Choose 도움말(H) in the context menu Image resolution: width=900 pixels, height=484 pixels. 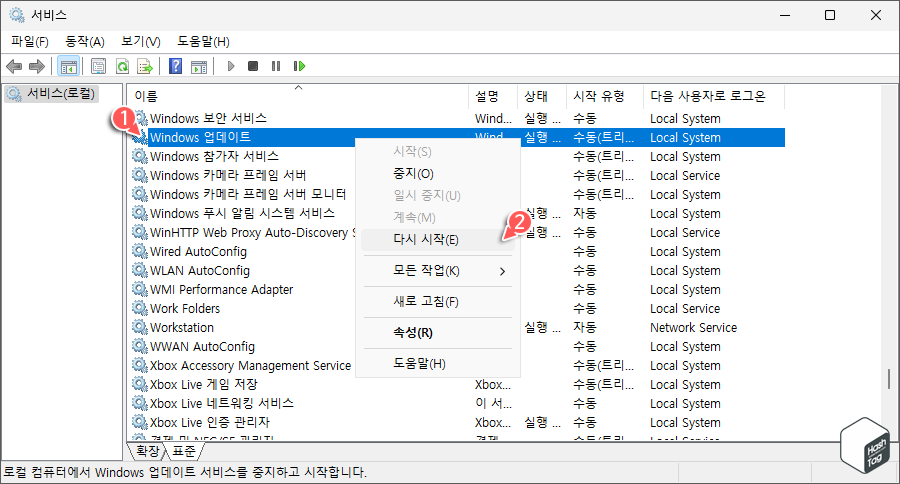(x=438, y=363)
